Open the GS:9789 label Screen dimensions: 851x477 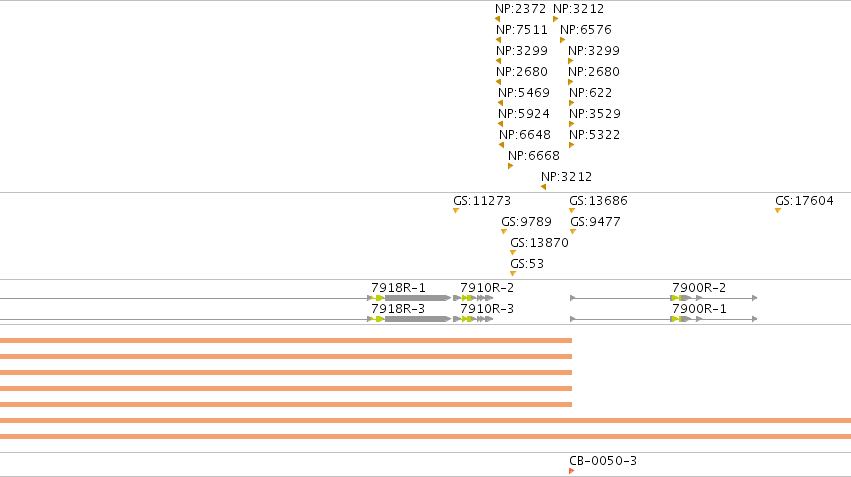click(x=526, y=222)
